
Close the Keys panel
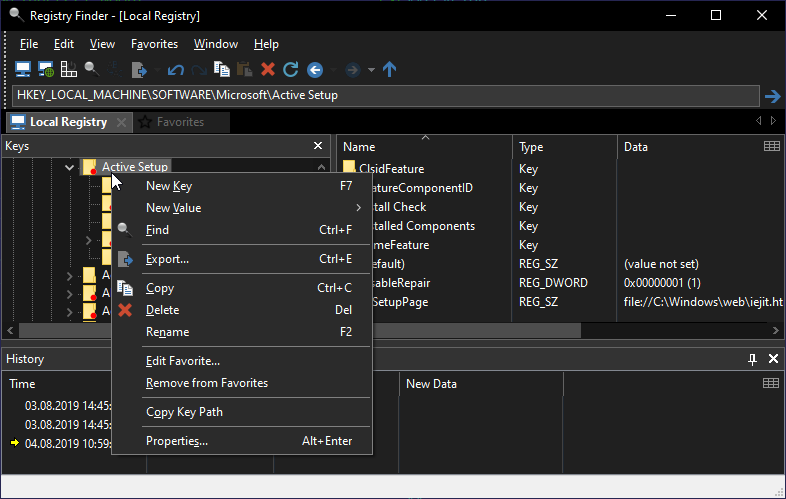pos(318,145)
